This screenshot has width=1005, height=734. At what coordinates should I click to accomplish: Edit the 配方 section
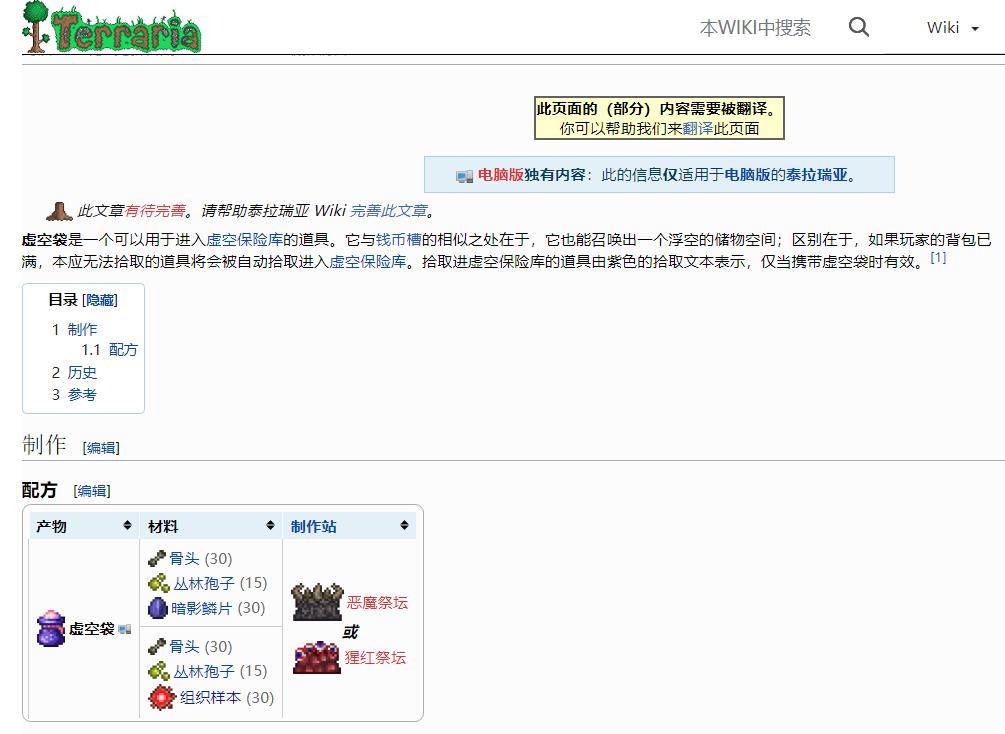(92, 491)
